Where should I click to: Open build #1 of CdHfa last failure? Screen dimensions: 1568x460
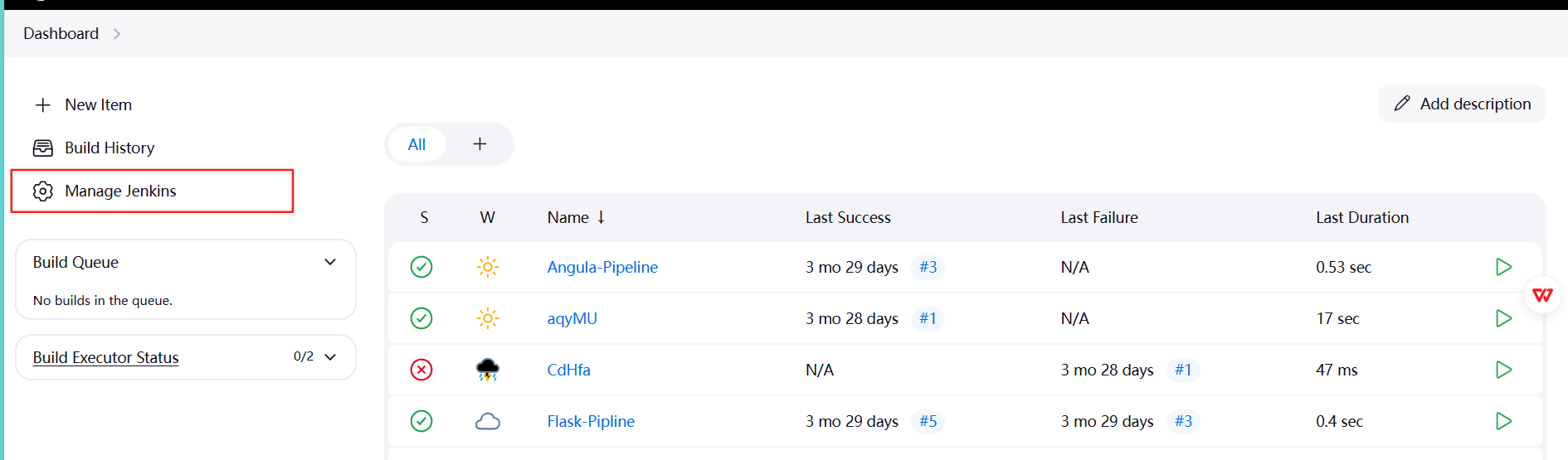tap(1183, 370)
